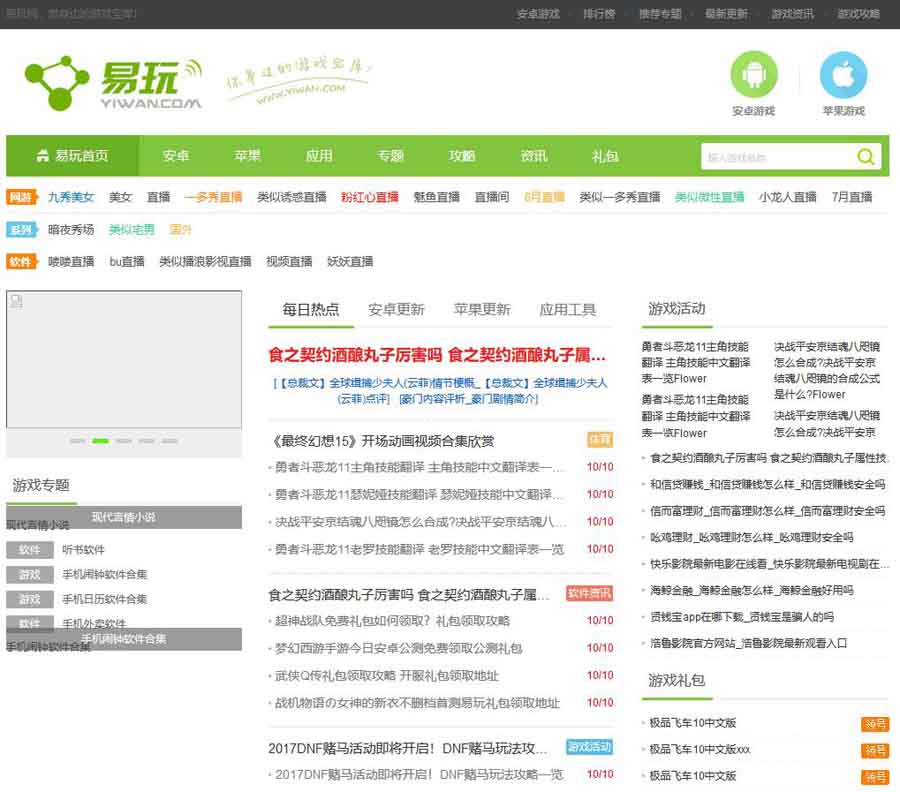
Task: Open the 应用工具 tab
Action: 567,310
